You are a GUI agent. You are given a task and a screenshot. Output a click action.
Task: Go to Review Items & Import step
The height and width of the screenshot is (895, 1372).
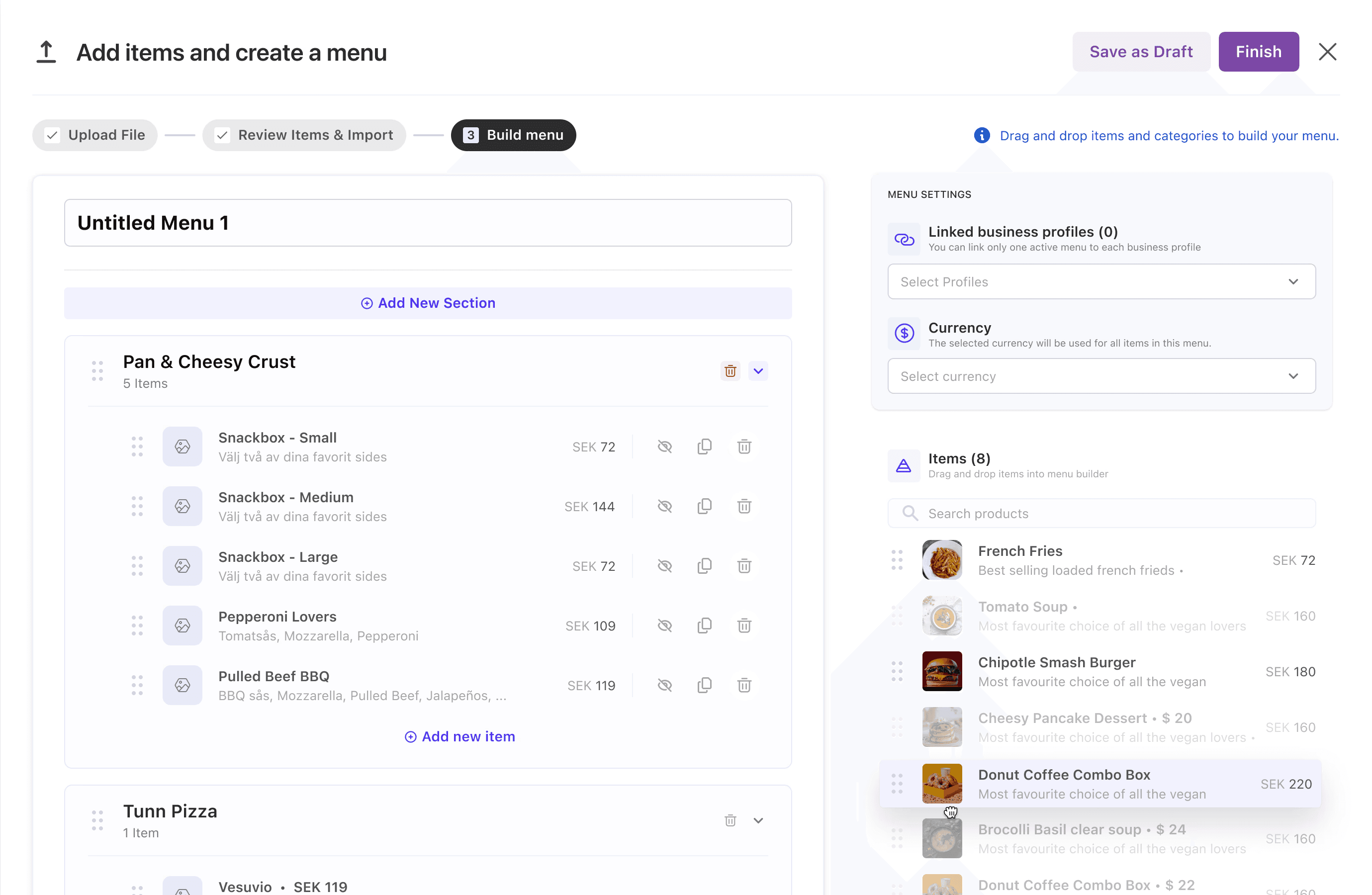coord(304,135)
